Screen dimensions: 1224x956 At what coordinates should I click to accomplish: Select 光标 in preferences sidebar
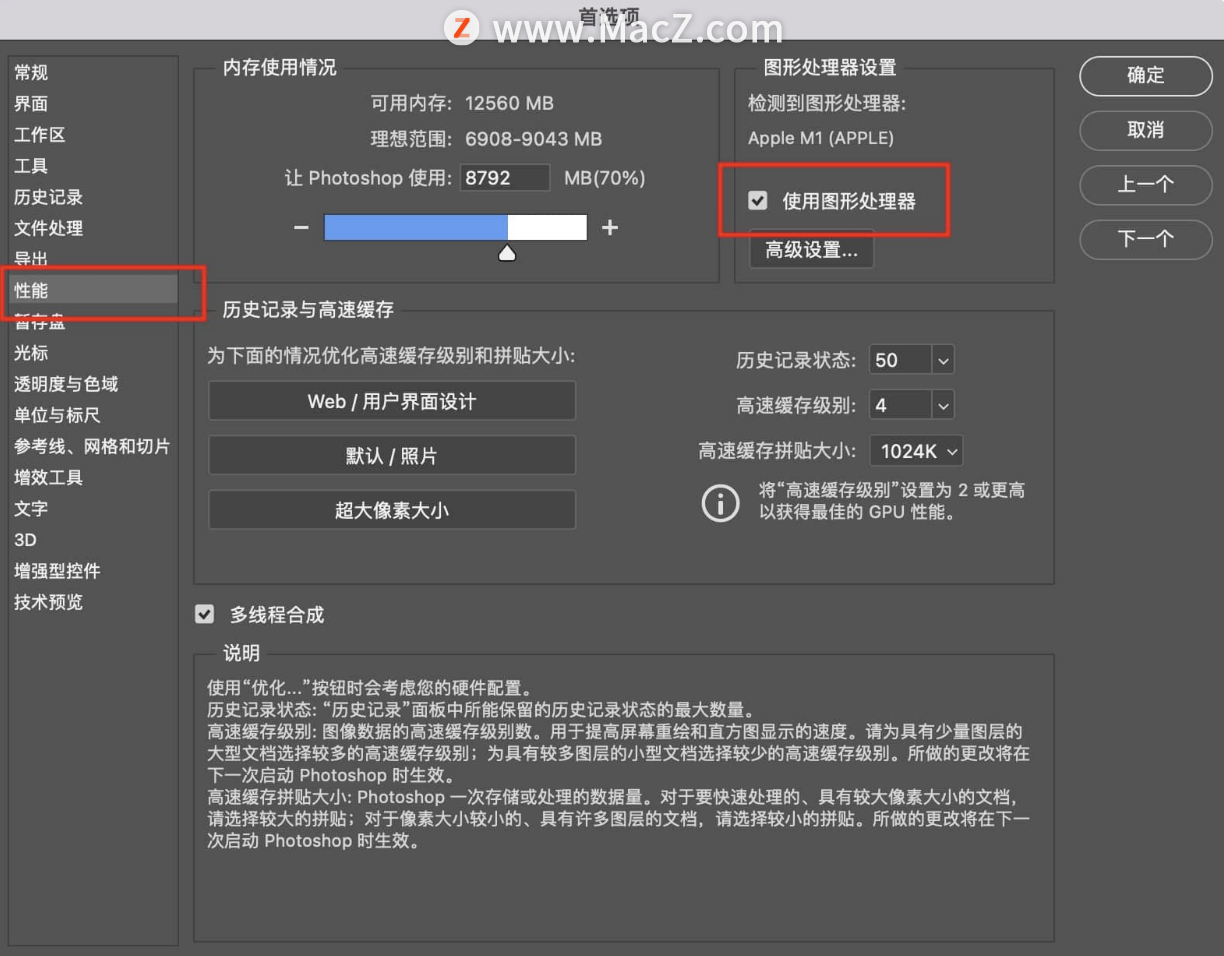tap(31, 352)
